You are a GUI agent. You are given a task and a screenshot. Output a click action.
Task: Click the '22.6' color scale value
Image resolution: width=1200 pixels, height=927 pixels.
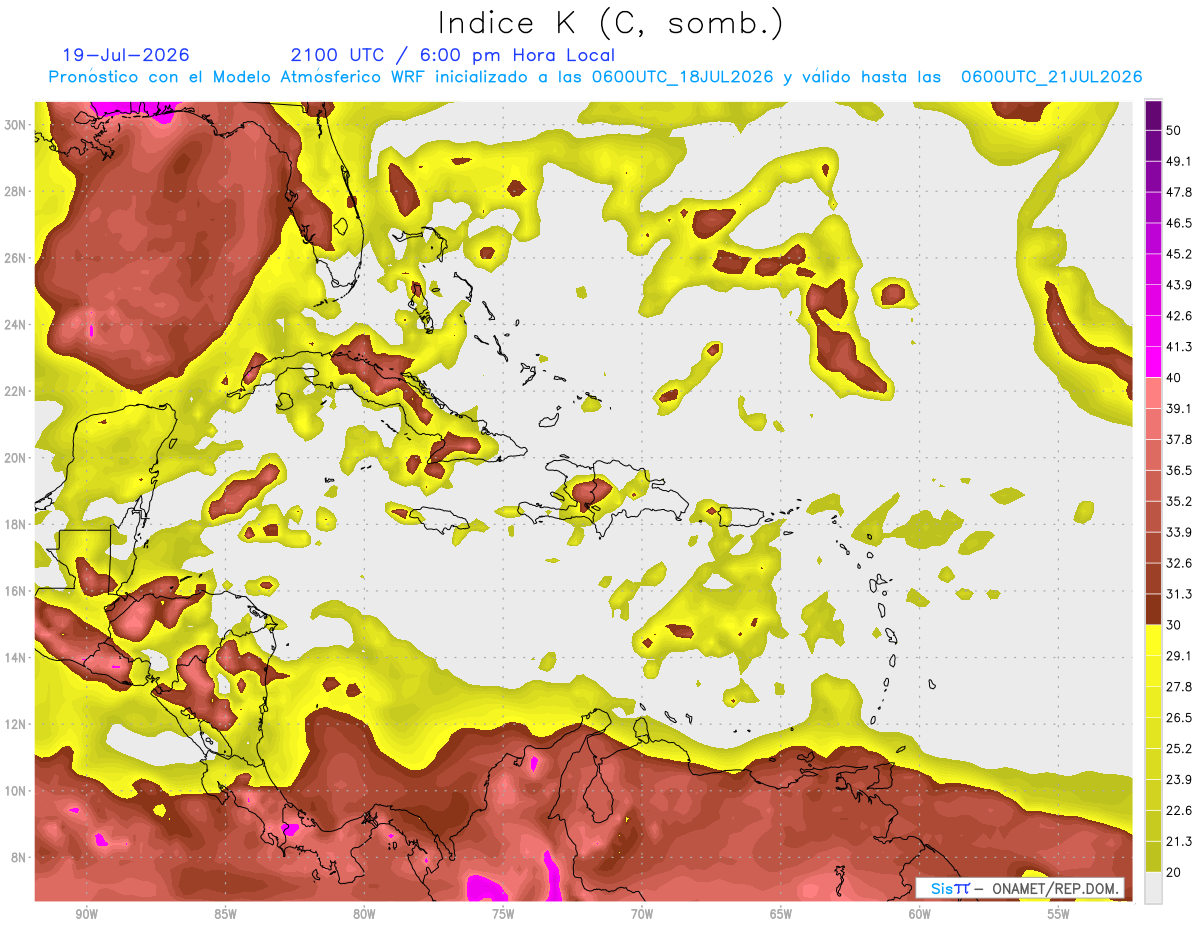pos(1178,811)
